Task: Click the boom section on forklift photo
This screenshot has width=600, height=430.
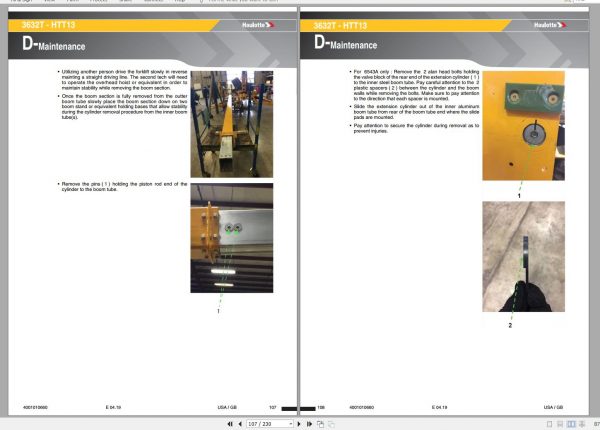Action: 232,124
